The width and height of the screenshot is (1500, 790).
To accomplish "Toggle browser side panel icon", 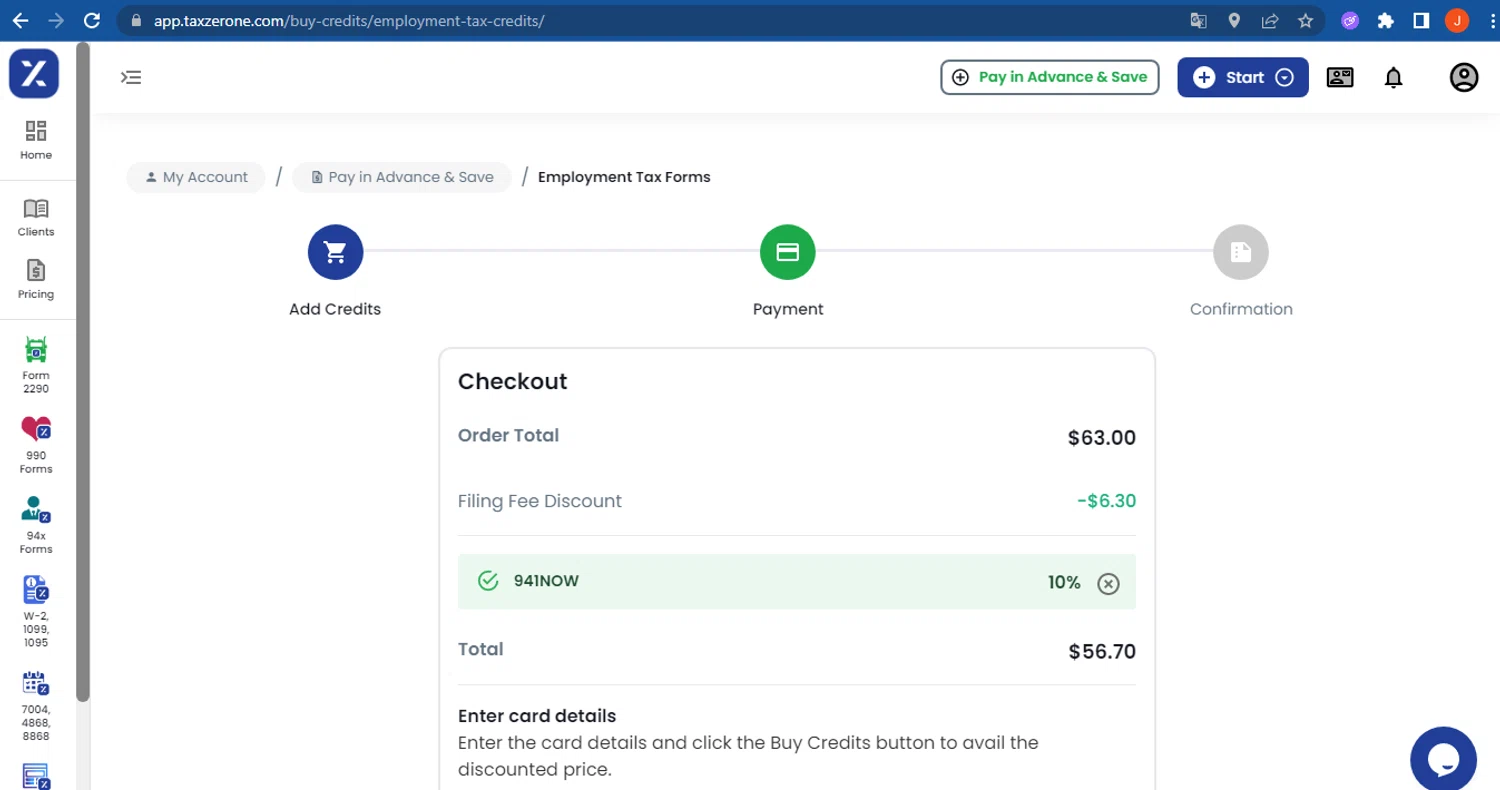I will point(1421,20).
